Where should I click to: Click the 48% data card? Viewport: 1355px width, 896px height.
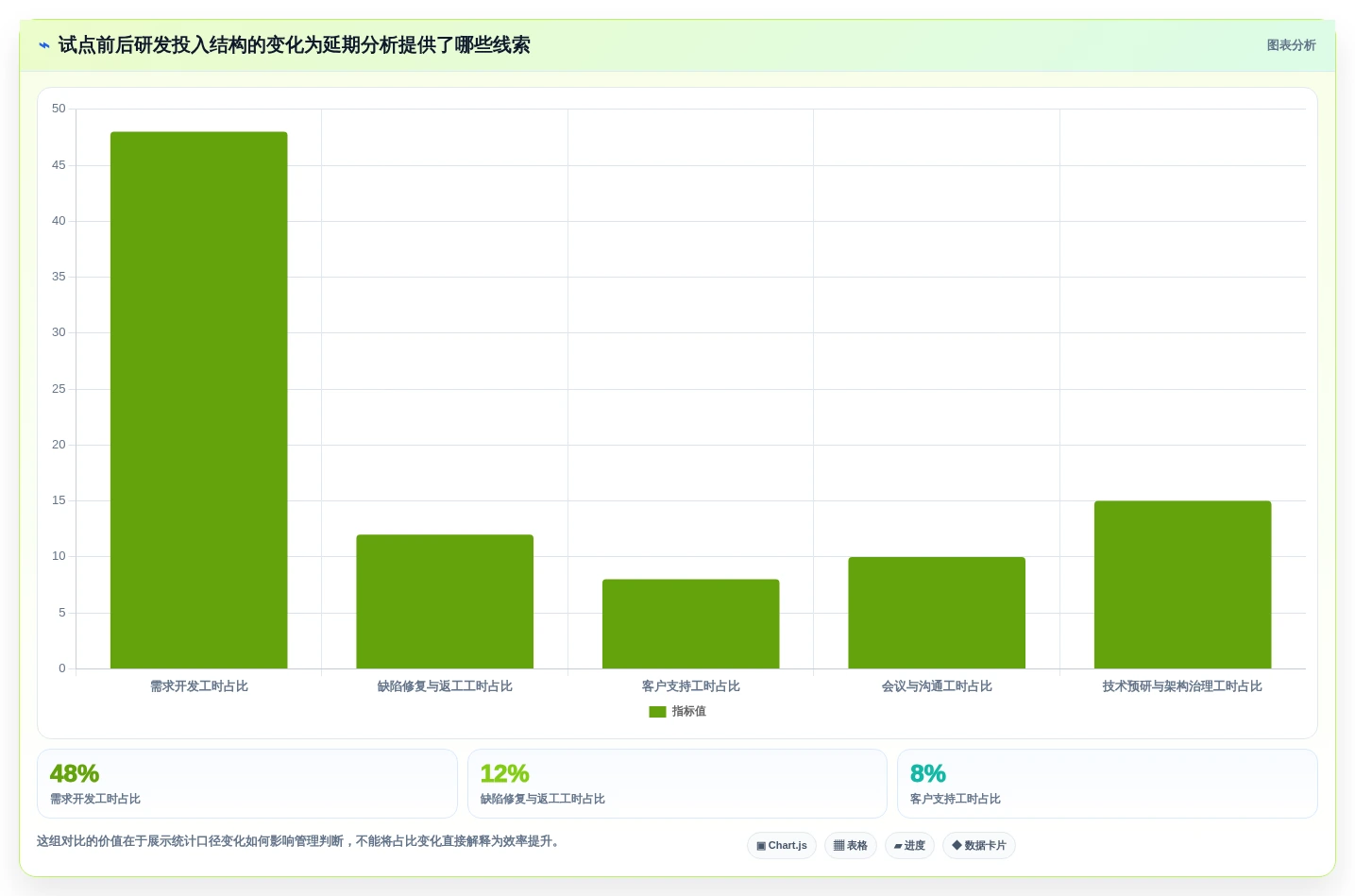coord(247,784)
